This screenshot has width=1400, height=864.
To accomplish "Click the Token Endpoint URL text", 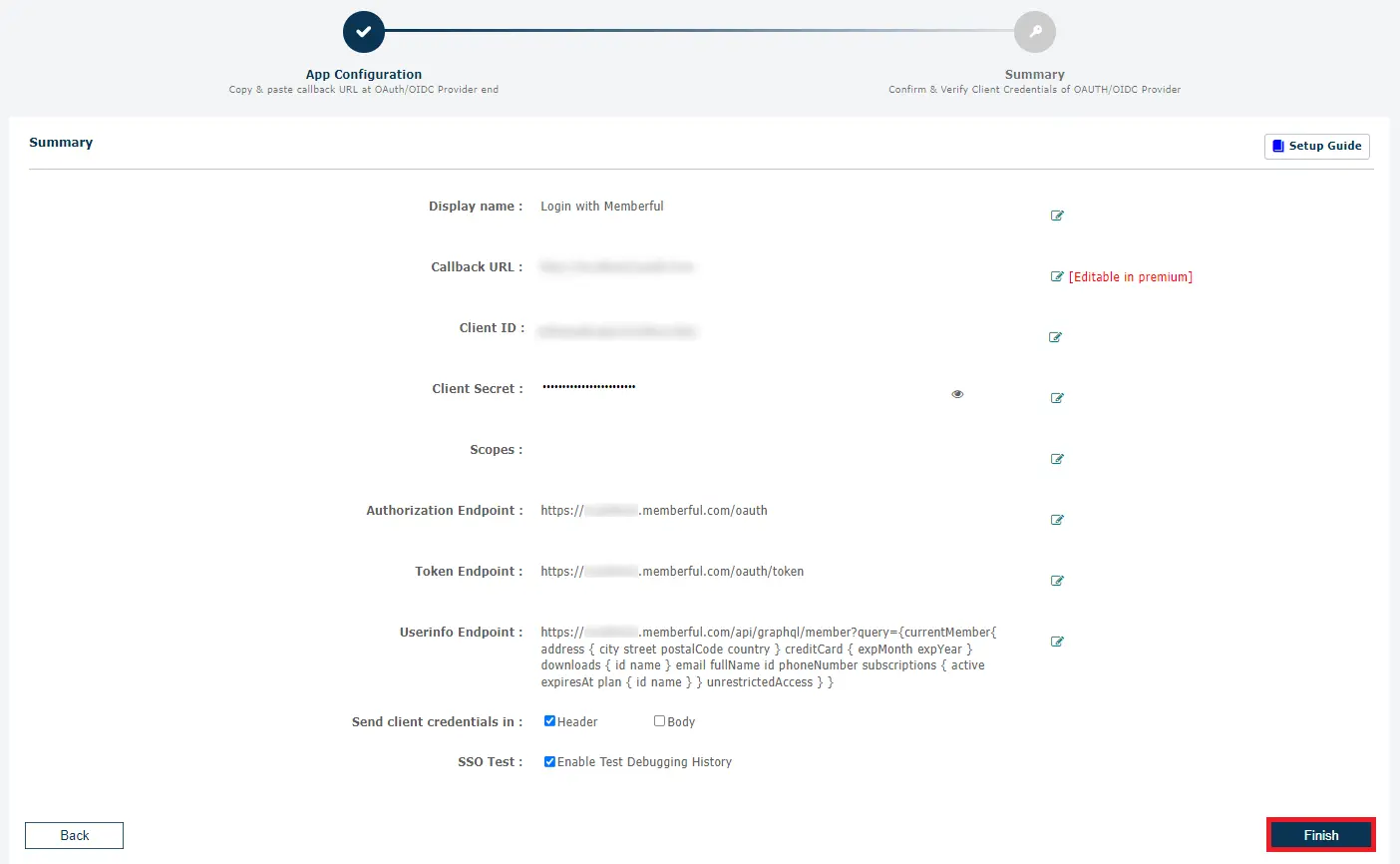I will click(672, 571).
